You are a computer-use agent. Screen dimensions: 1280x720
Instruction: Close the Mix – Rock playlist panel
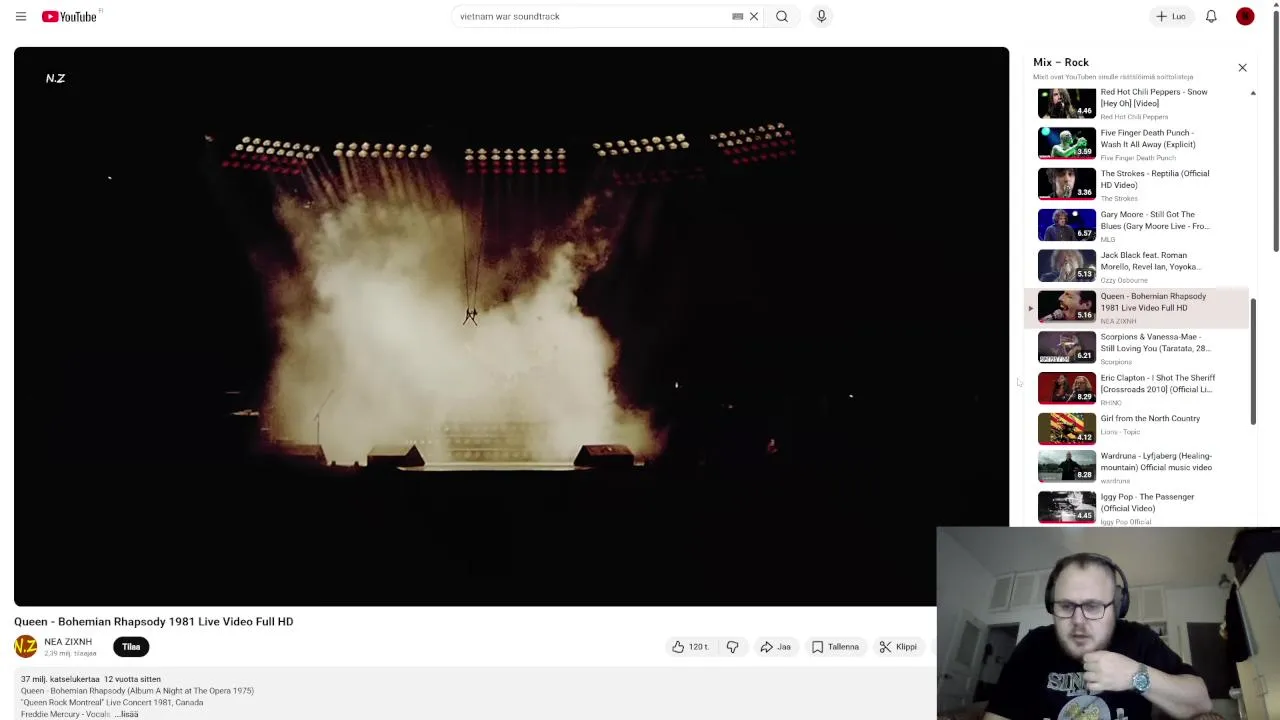tap(1242, 68)
